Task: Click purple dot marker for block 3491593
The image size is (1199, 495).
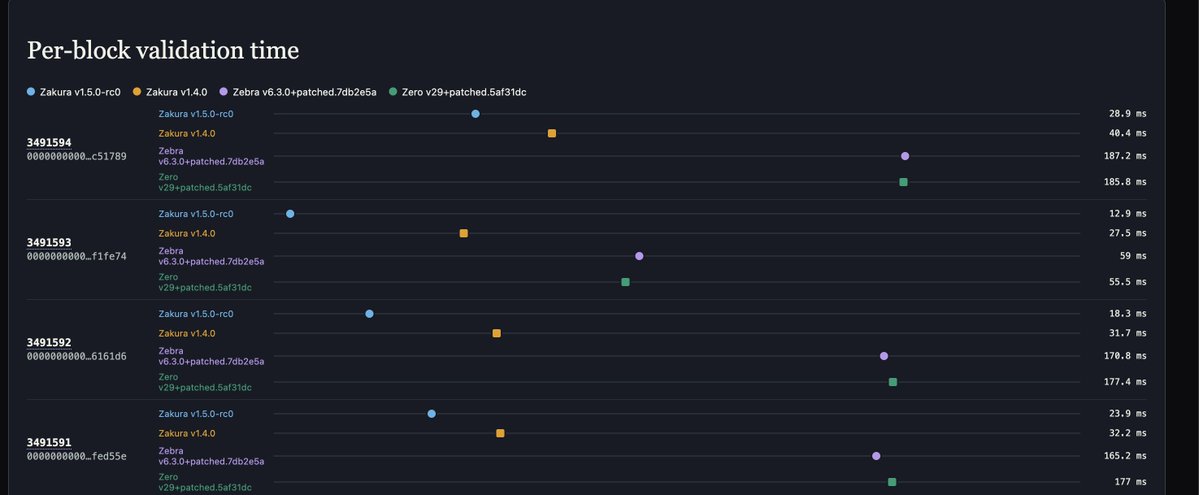Action: pos(639,256)
